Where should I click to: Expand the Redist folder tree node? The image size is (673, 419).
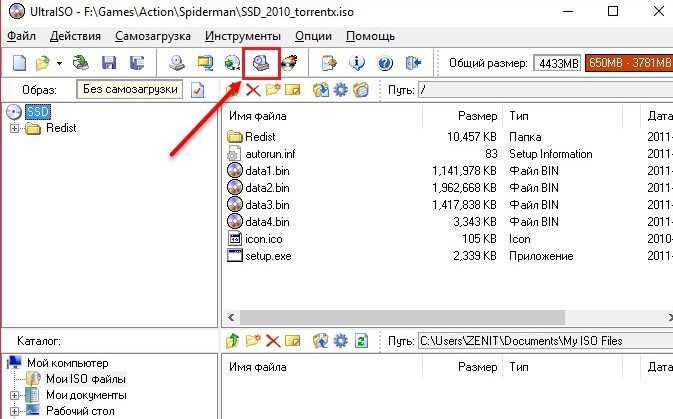click(x=15, y=128)
